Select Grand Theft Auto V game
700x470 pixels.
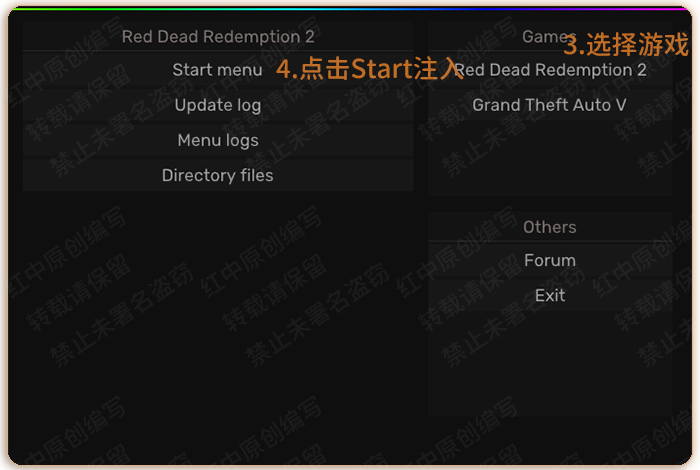pyautogui.click(x=550, y=105)
